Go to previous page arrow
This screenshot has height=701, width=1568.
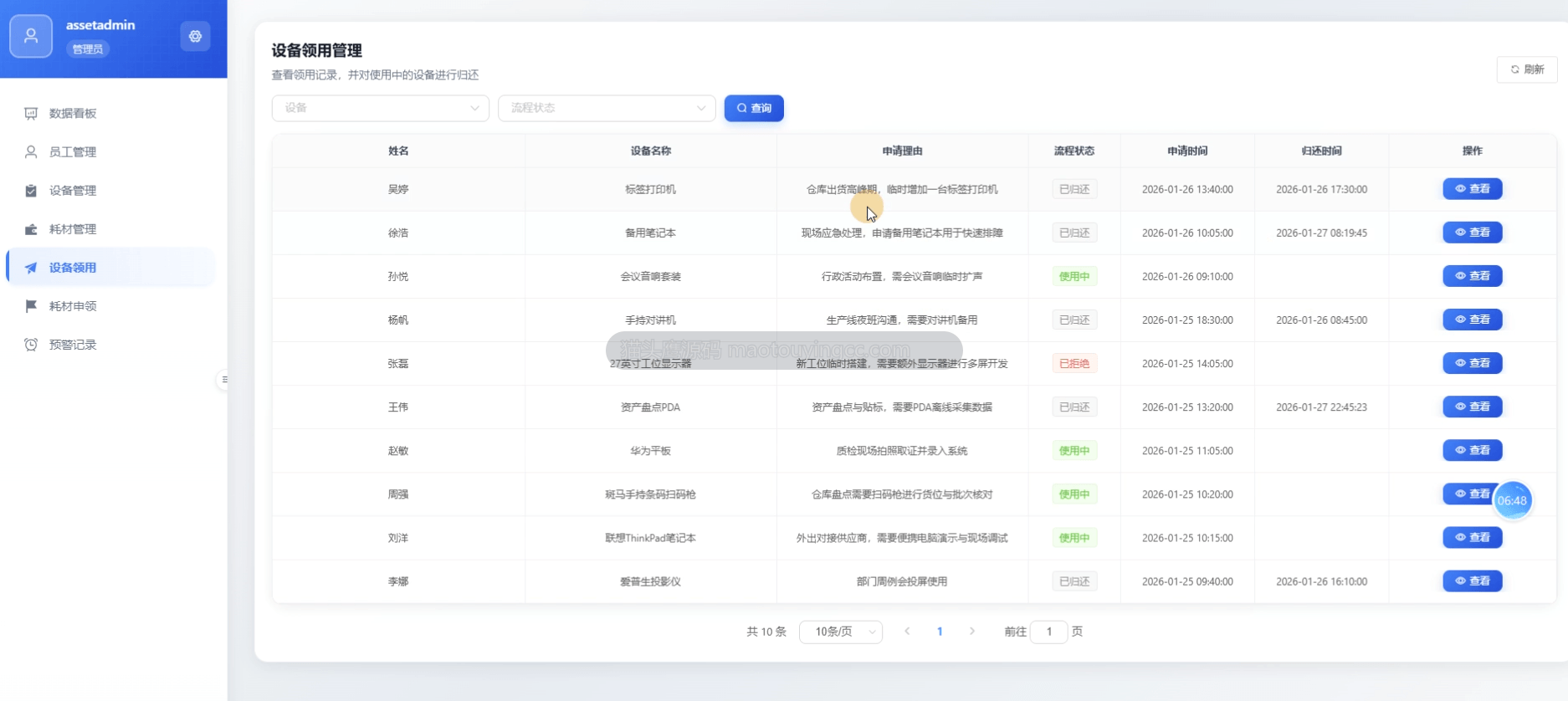(x=907, y=632)
